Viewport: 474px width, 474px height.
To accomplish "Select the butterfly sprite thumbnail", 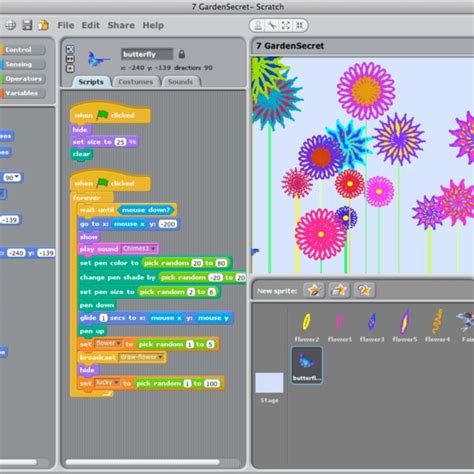I will click(x=307, y=365).
